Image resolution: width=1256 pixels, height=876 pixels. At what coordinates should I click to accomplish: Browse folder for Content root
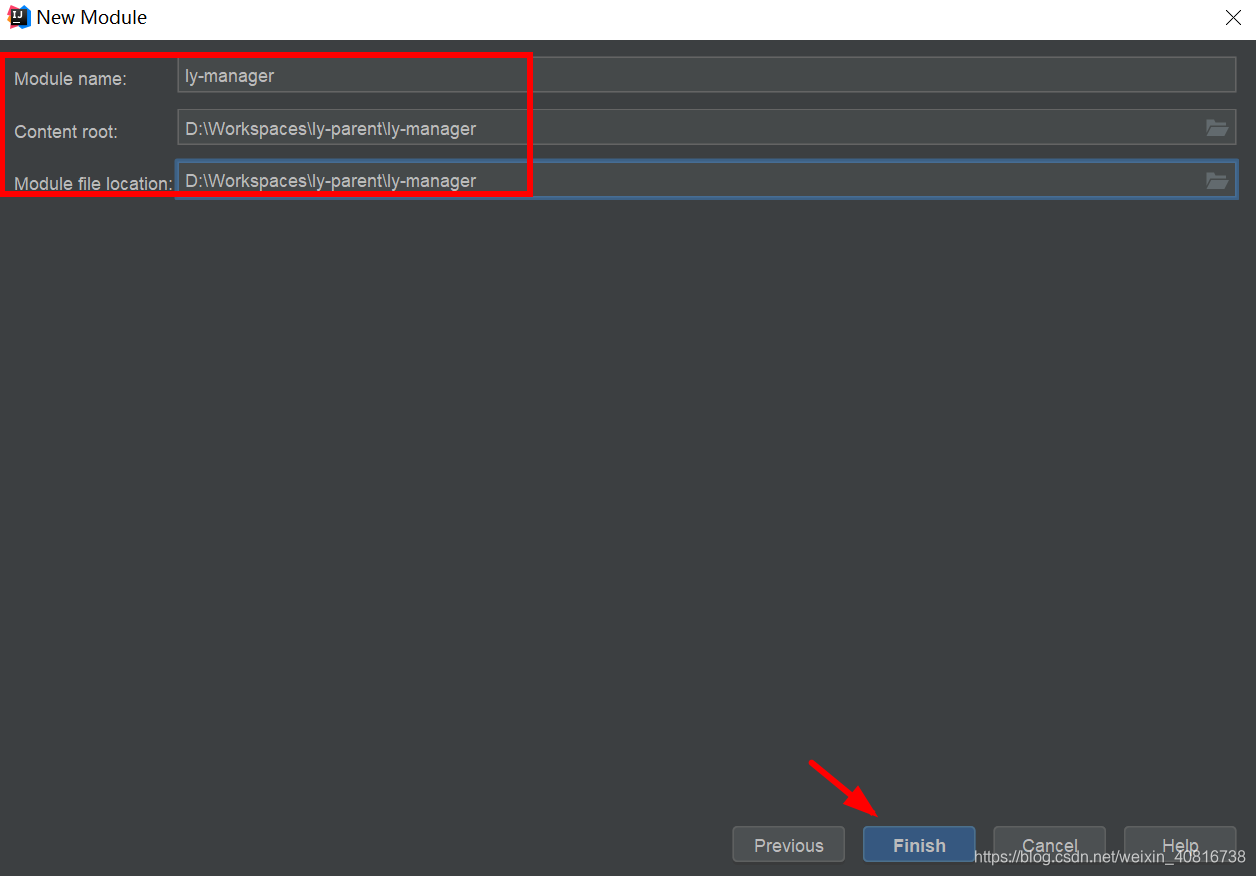coord(1216,128)
